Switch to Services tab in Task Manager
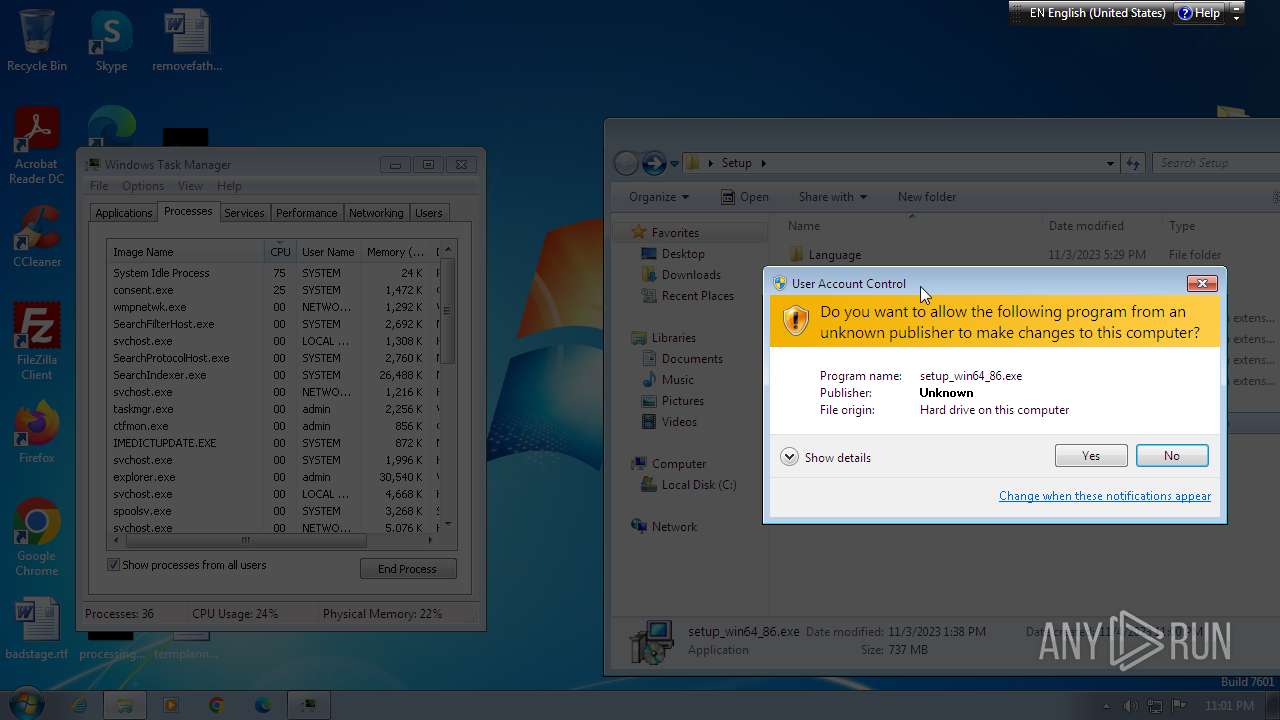 [x=244, y=213]
